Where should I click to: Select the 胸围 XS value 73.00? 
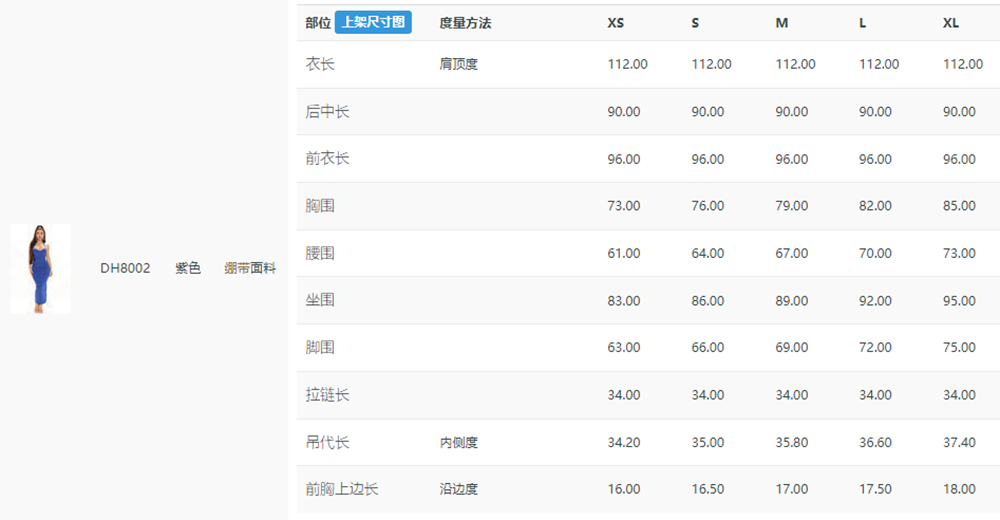[624, 206]
